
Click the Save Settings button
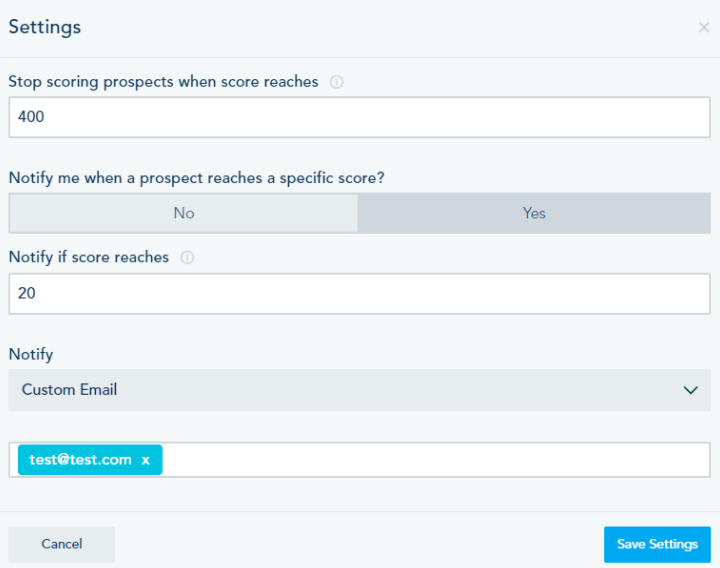click(657, 544)
